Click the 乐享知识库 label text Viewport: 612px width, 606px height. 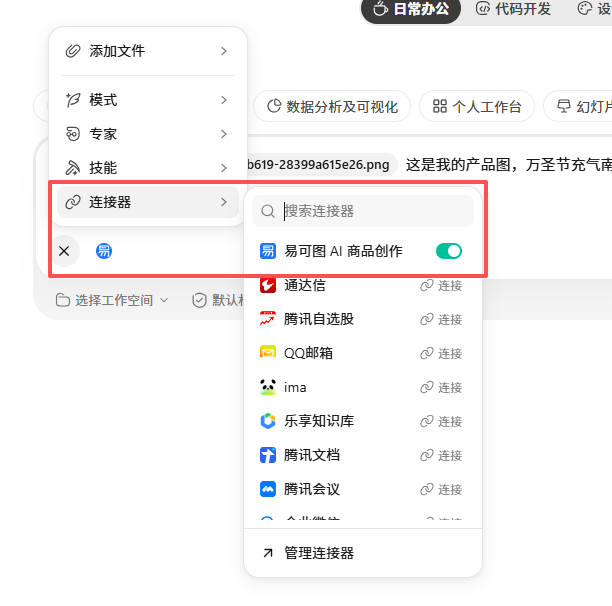click(319, 421)
